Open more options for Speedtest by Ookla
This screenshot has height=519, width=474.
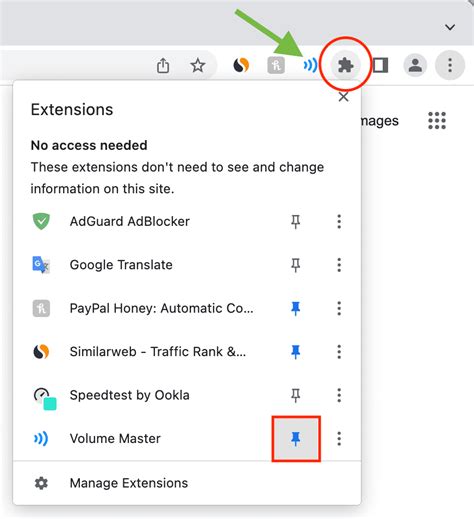339,395
